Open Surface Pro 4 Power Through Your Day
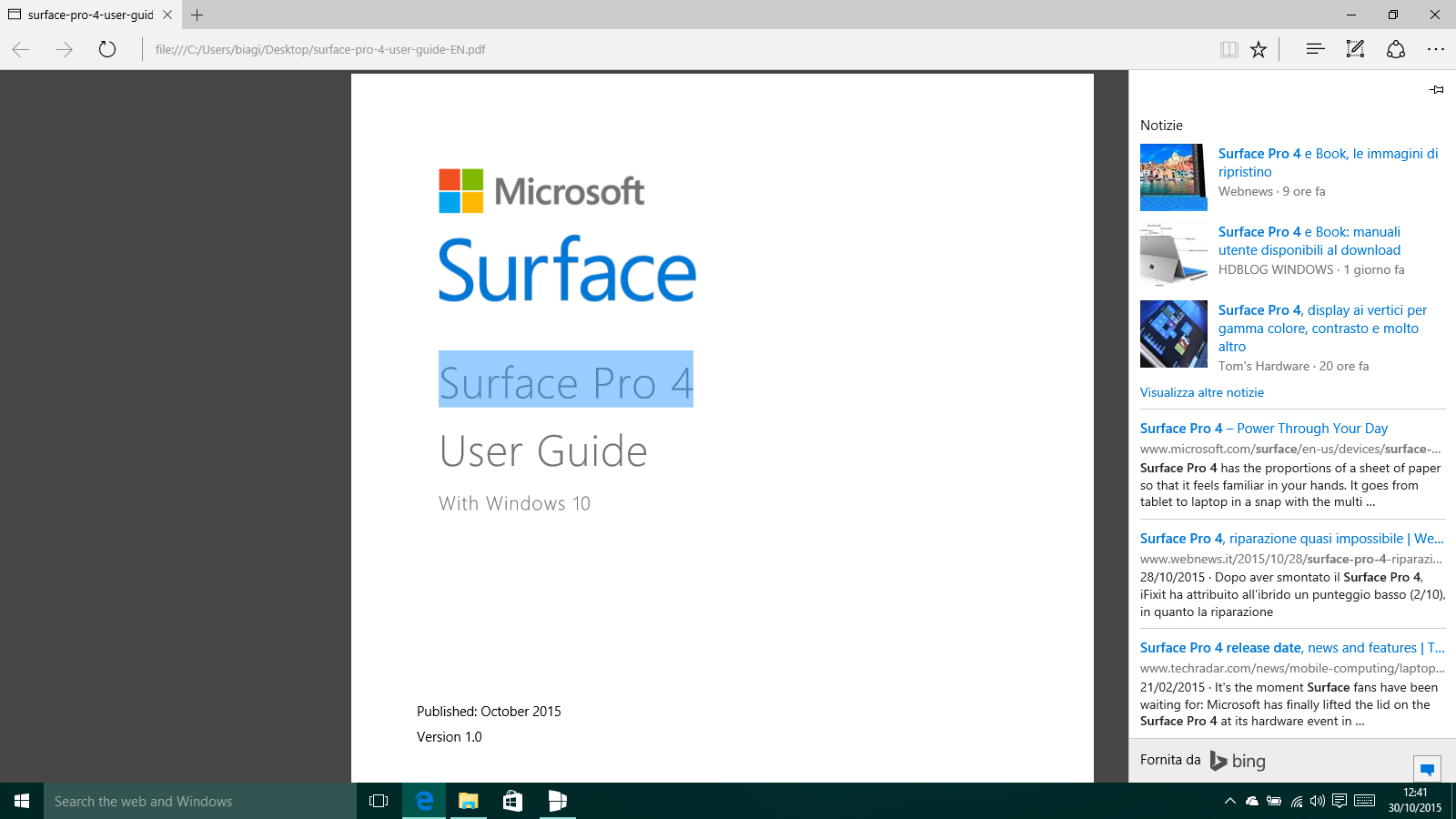This screenshot has height=819, width=1456. [x=1264, y=429]
